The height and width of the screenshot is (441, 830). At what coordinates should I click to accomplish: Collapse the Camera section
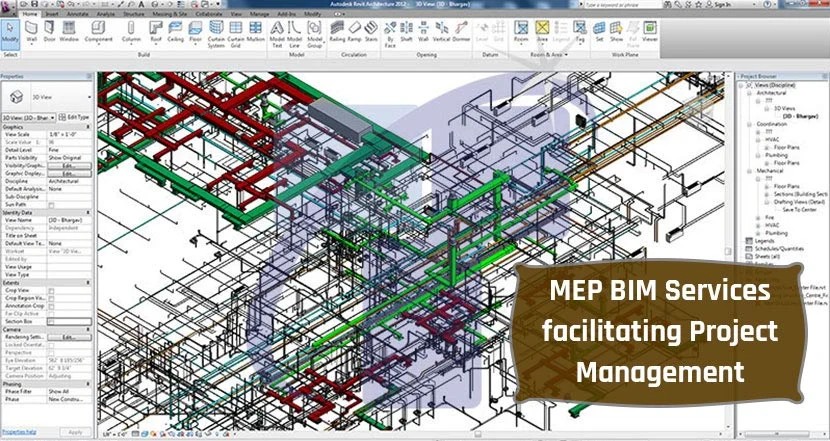(88, 330)
